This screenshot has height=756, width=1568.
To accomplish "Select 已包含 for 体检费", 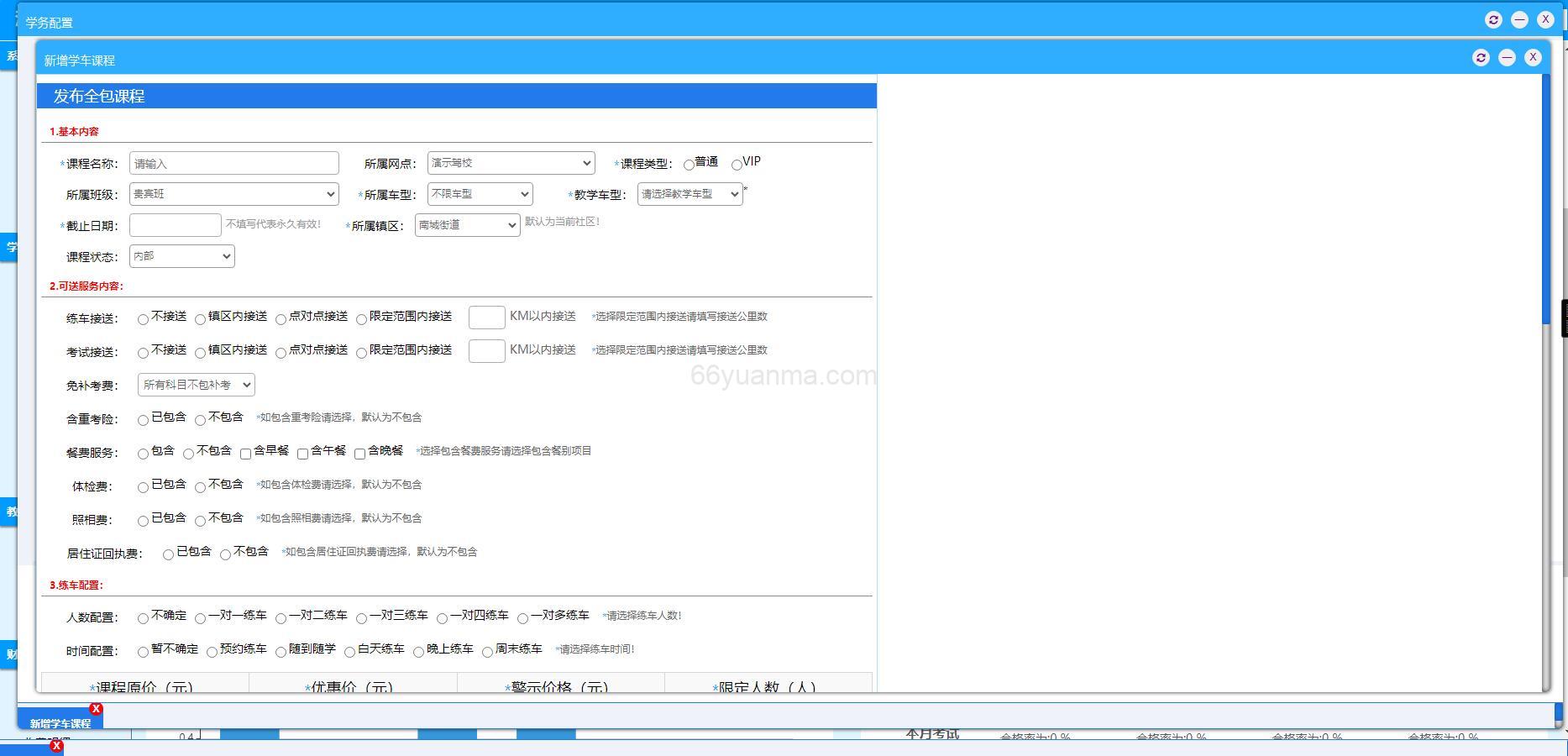I will [143, 487].
